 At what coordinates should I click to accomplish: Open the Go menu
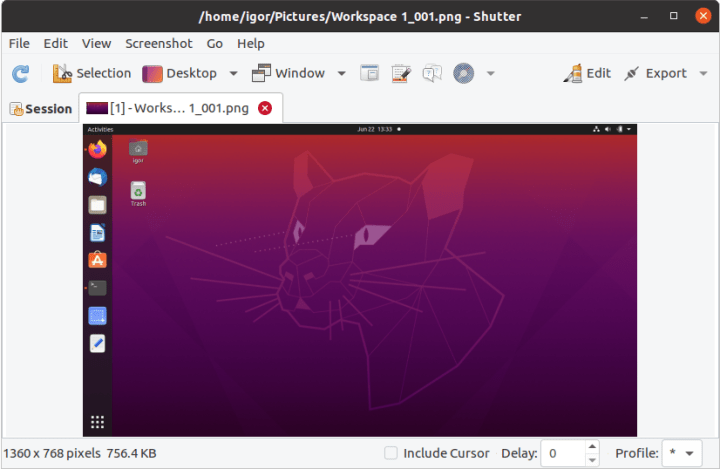214,44
